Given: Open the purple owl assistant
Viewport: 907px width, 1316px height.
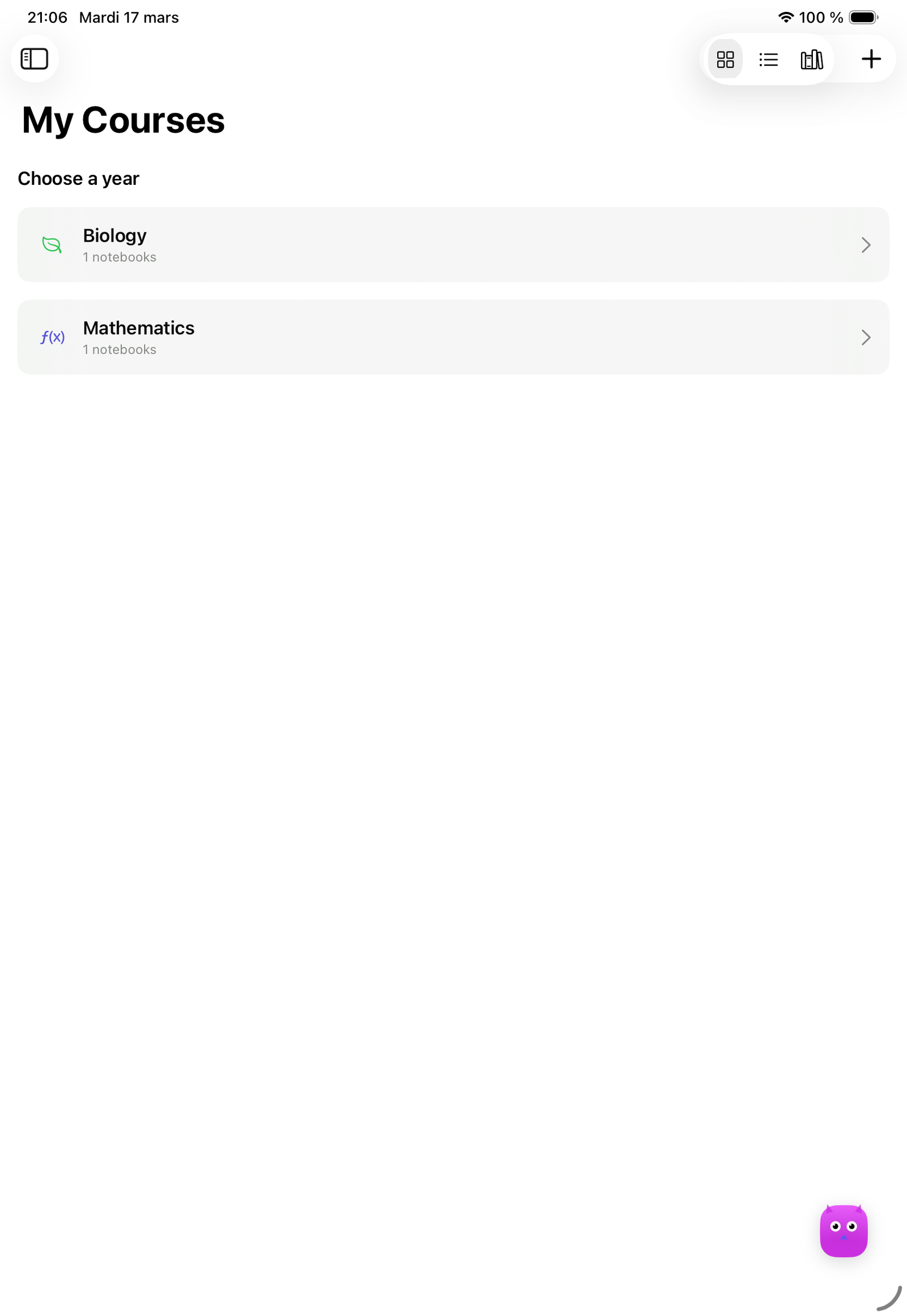Looking at the screenshot, I should click(844, 1231).
